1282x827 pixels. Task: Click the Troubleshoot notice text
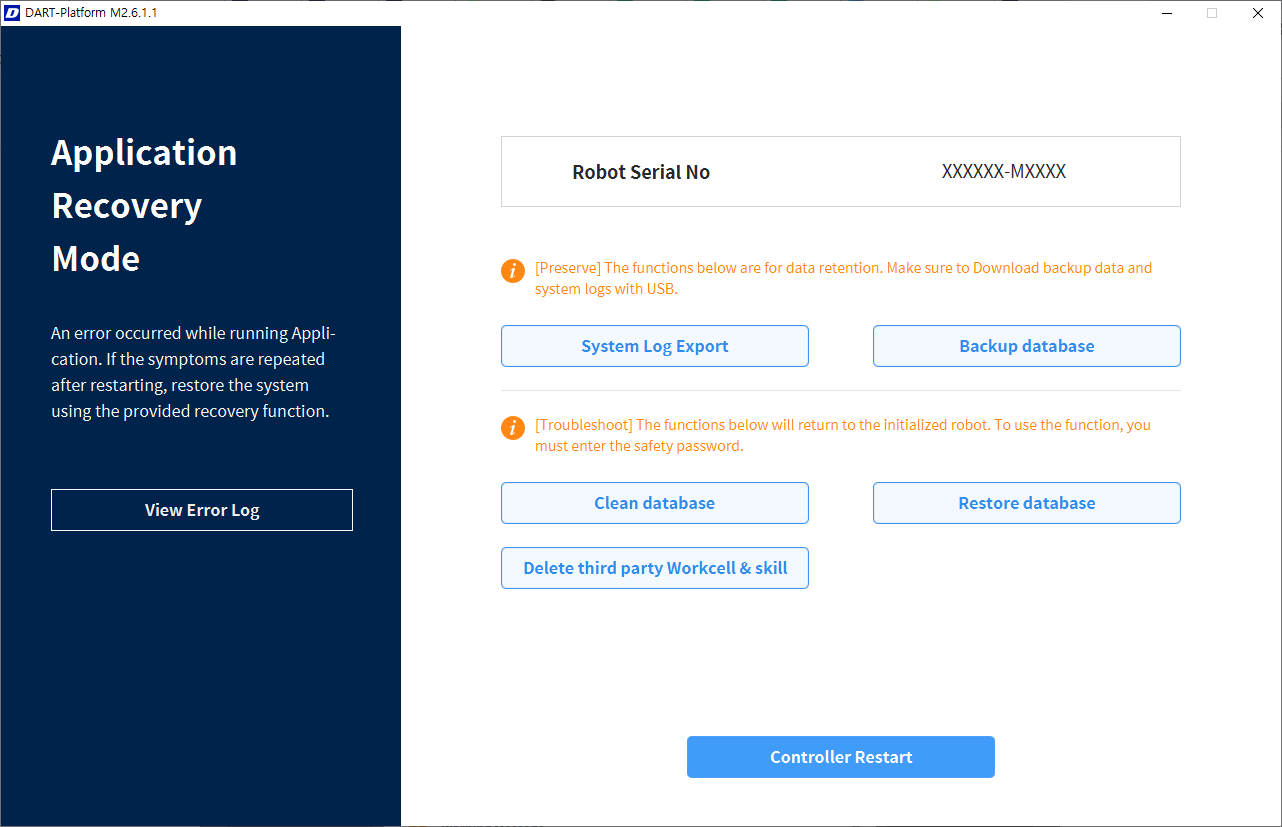tap(843, 435)
